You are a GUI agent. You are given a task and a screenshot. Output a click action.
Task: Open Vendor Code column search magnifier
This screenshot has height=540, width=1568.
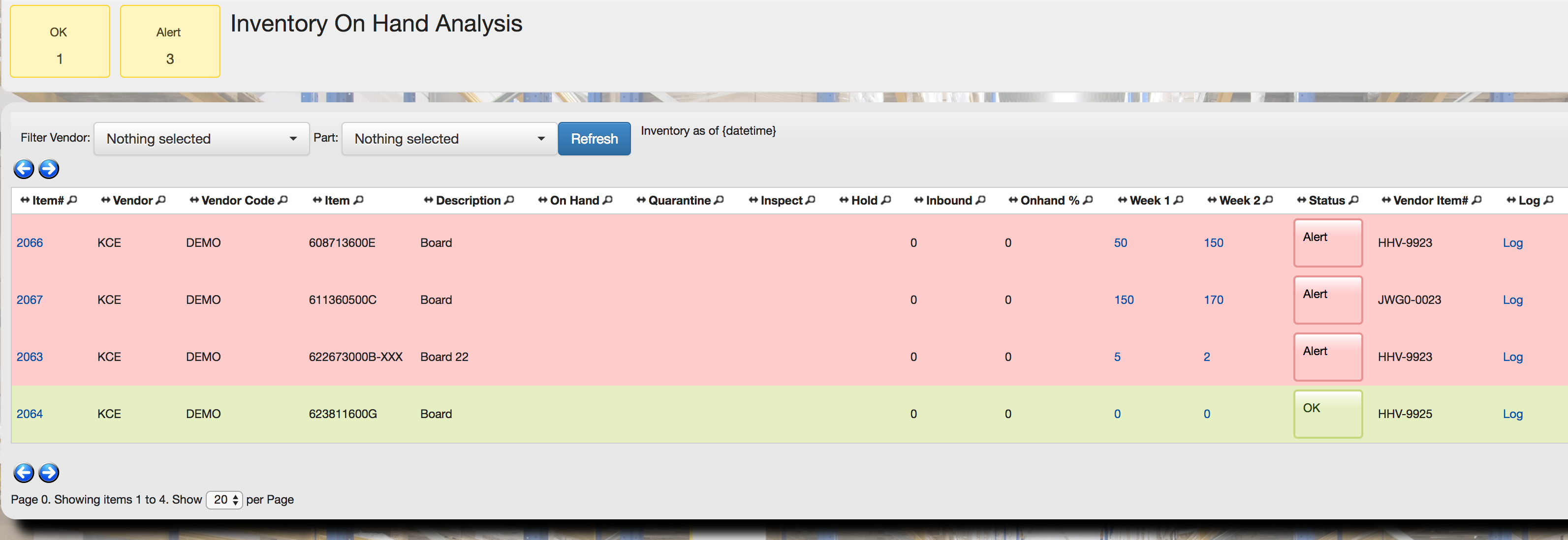coord(282,200)
